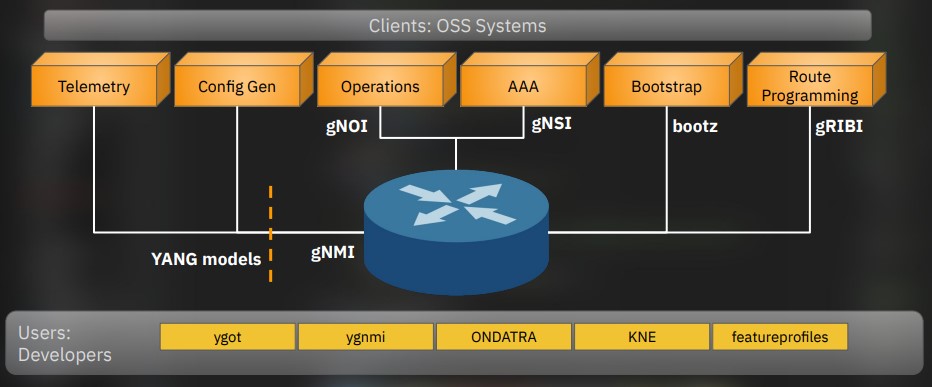Click the Route Programming block
Viewport: 932px width, 387px height.
[x=816, y=80]
